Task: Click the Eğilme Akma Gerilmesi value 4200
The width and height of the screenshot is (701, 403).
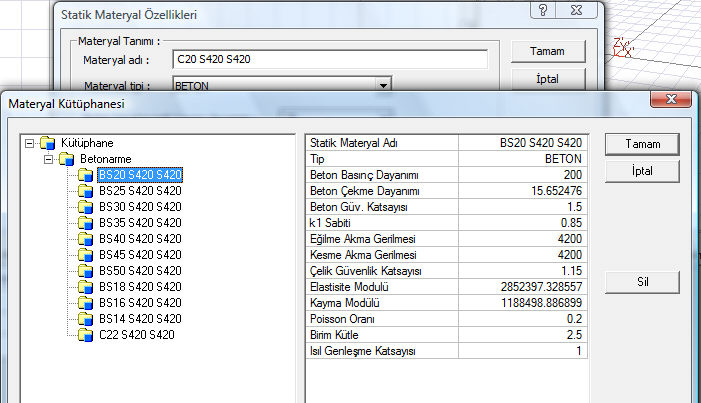Action: tap(570, 239)
